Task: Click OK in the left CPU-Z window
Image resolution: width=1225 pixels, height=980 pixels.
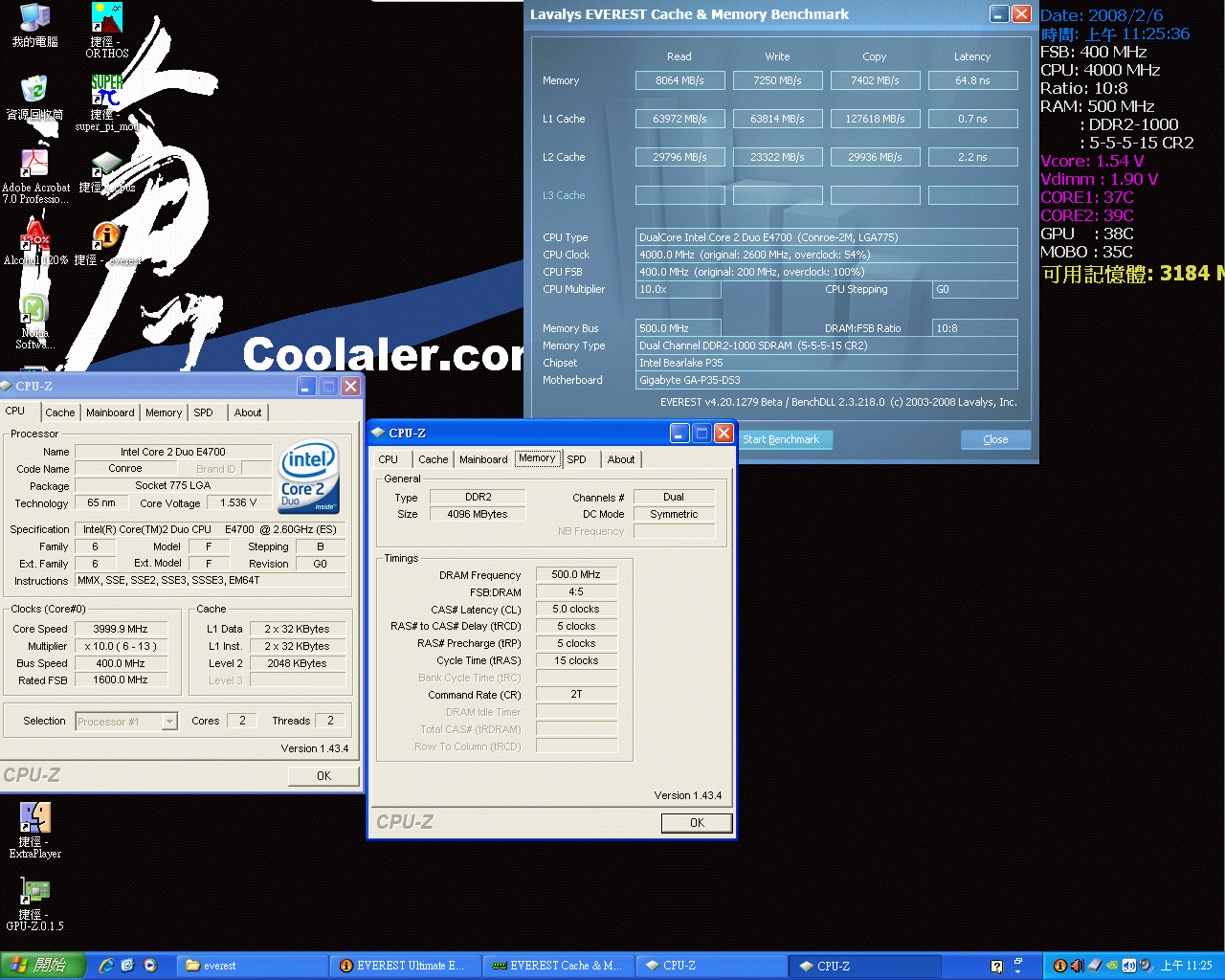Action: click(324, 776)
